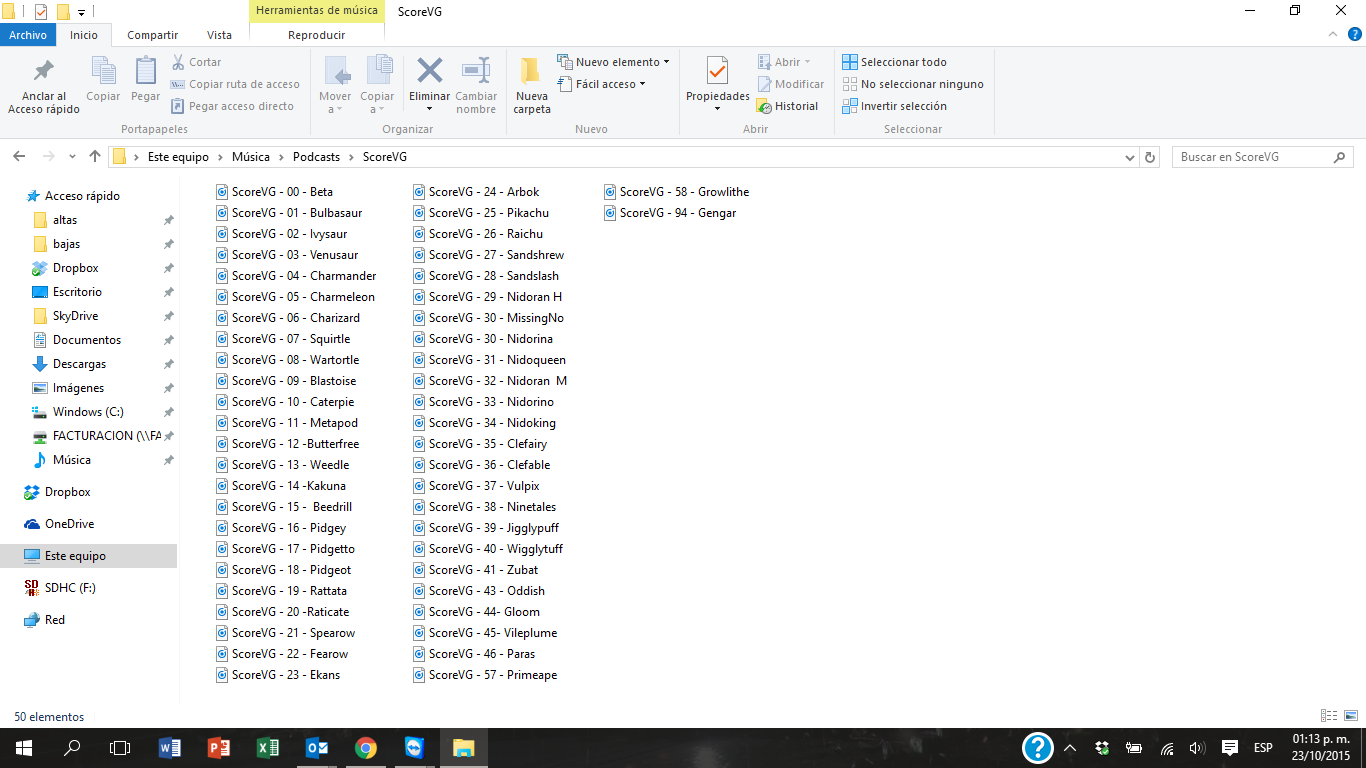Screen dimensions: 1366x768
Task: Switch to details view in status bar
Action: pos(1329,716)
